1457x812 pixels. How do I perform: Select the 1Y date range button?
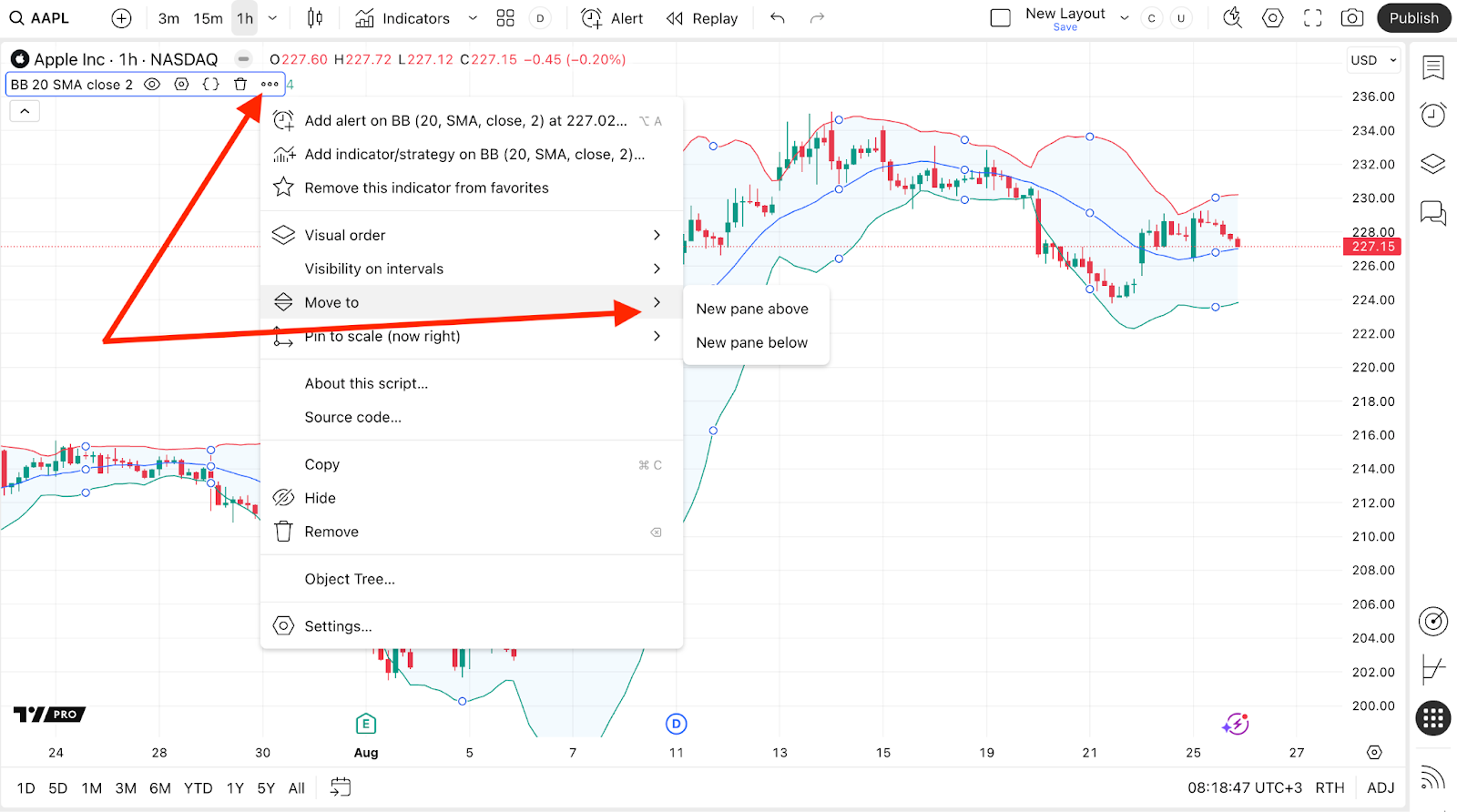click(x=235, y=788)
